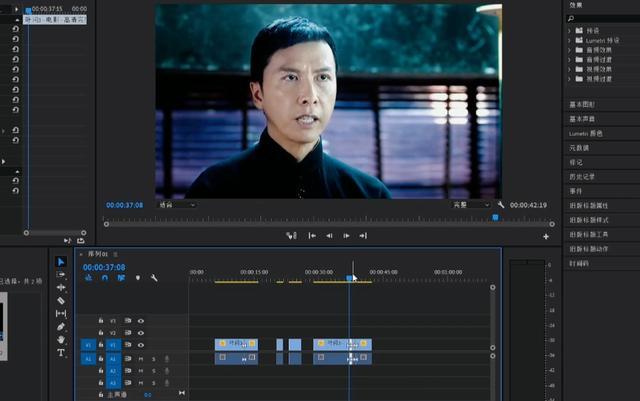Expand the 预设 effects folder
This screenshot has width=640, height=401.
(570, 30)
